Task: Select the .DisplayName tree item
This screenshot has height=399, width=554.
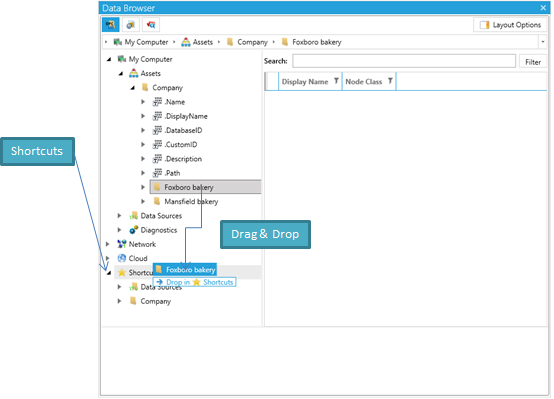Action: (186, 116)
